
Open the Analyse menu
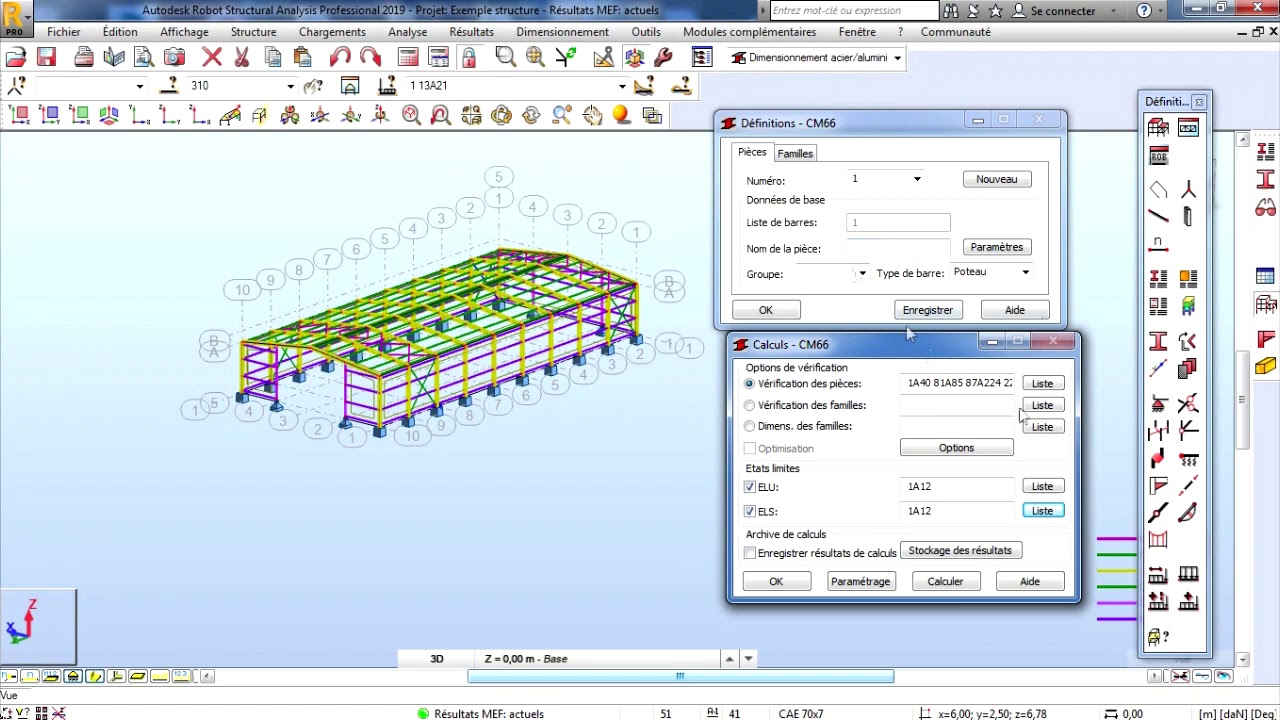click(407, 32)
